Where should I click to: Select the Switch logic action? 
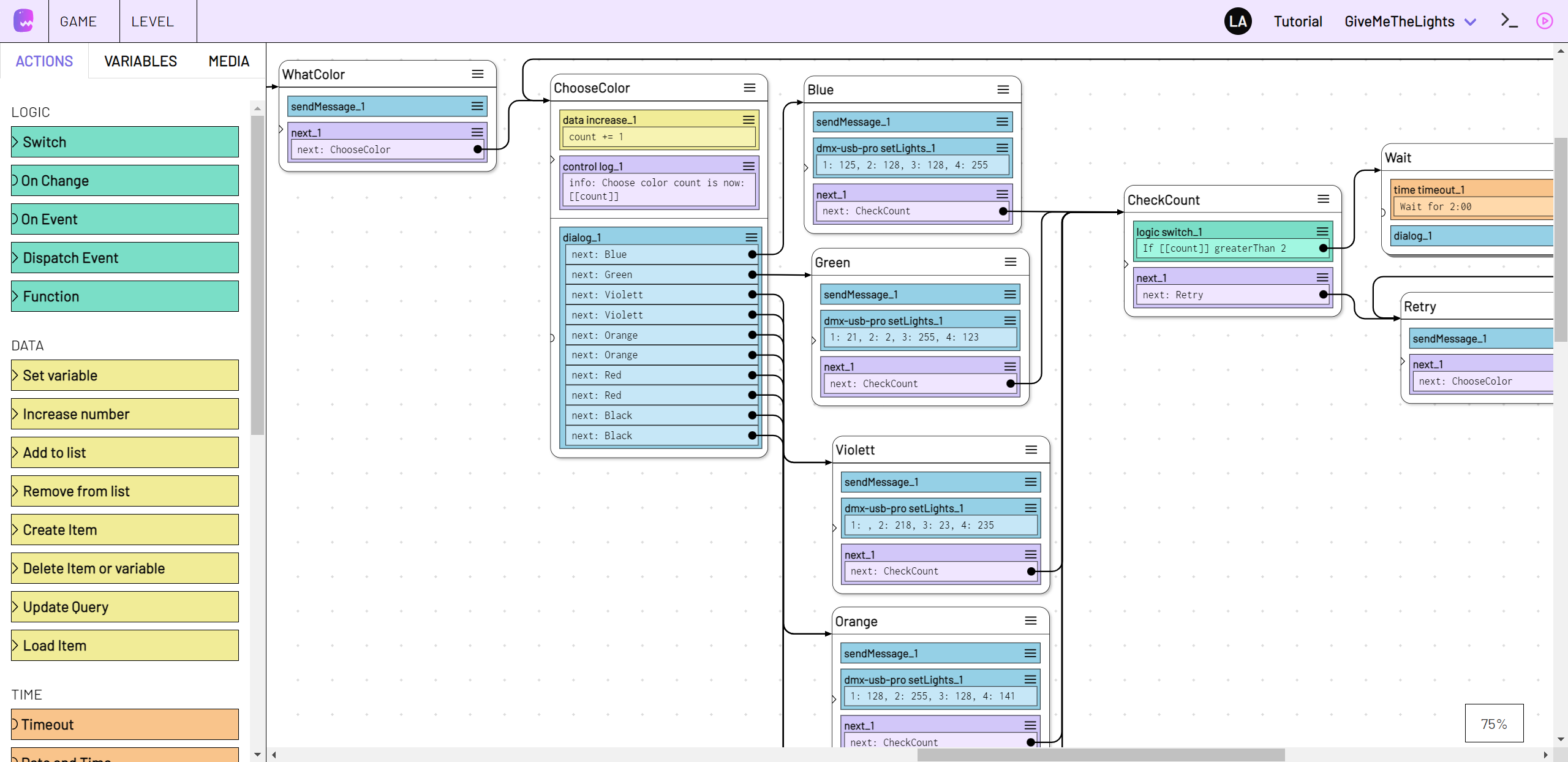tap(124, 141)
